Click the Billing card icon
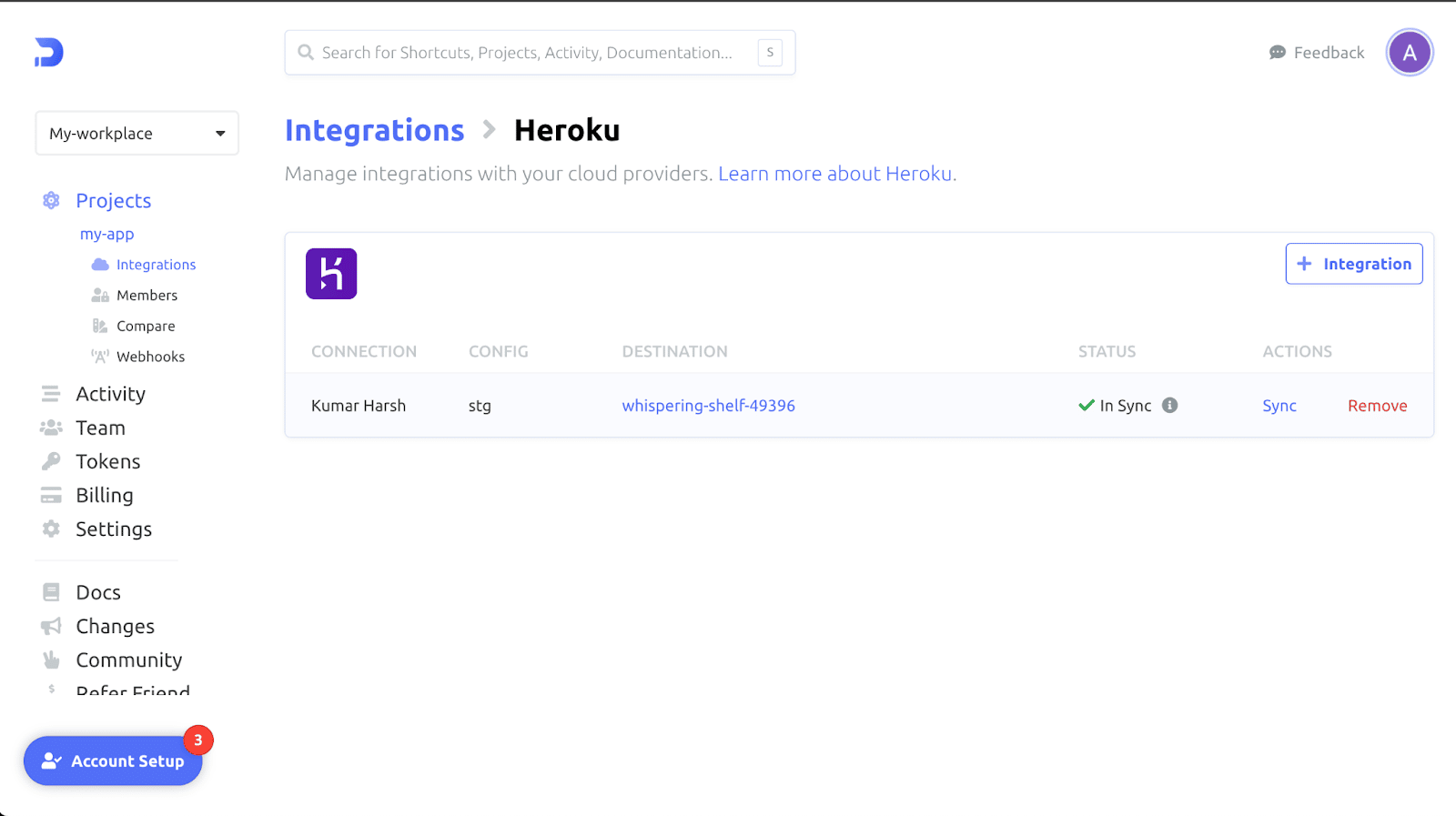The image size is (1456, 816). click(51, 496)
